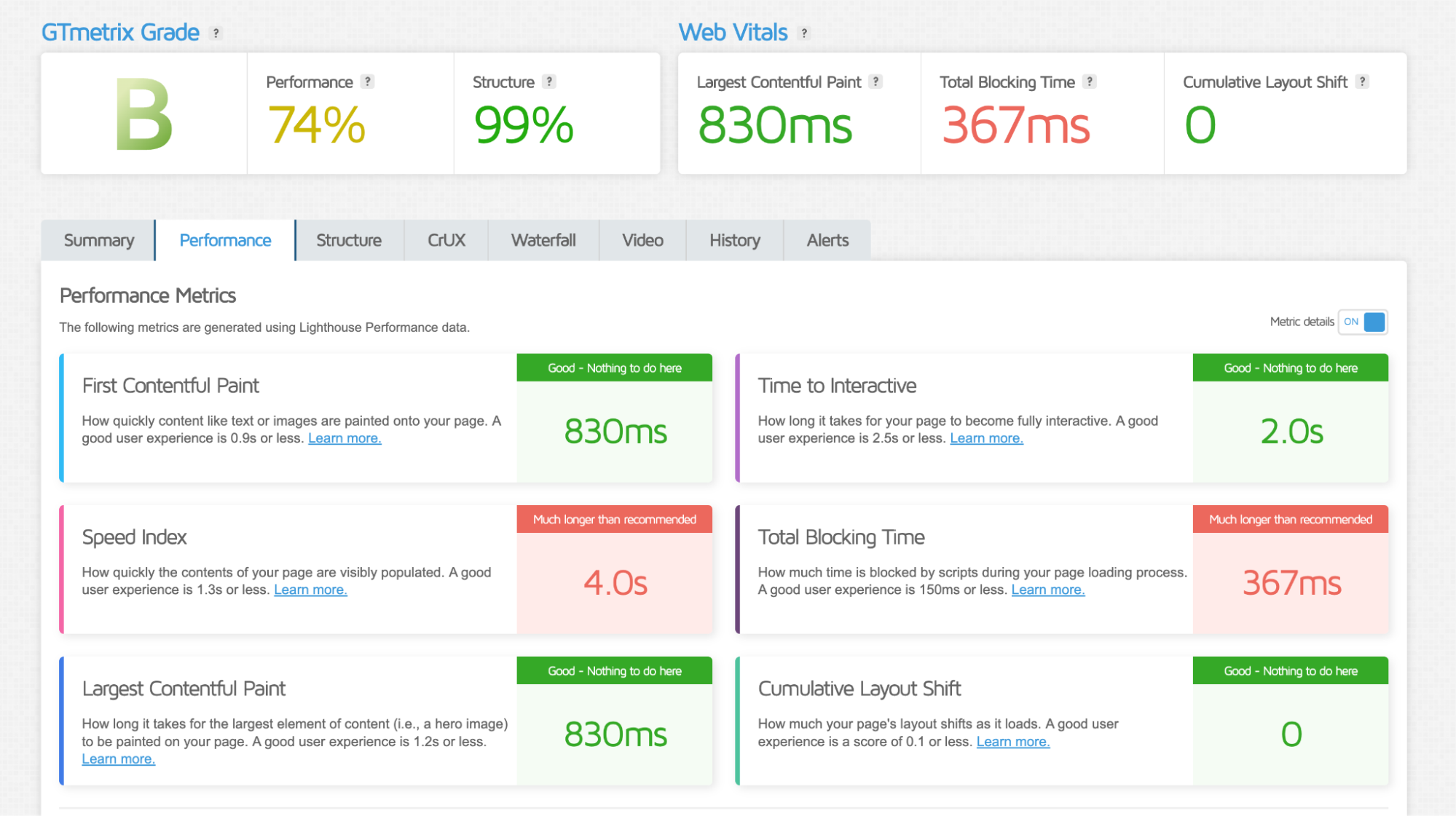Image resolution: width=1456 pixels, height=816 pixels.
Task: Click the 367ms value in metrics card
Action: pos(1291,583)
